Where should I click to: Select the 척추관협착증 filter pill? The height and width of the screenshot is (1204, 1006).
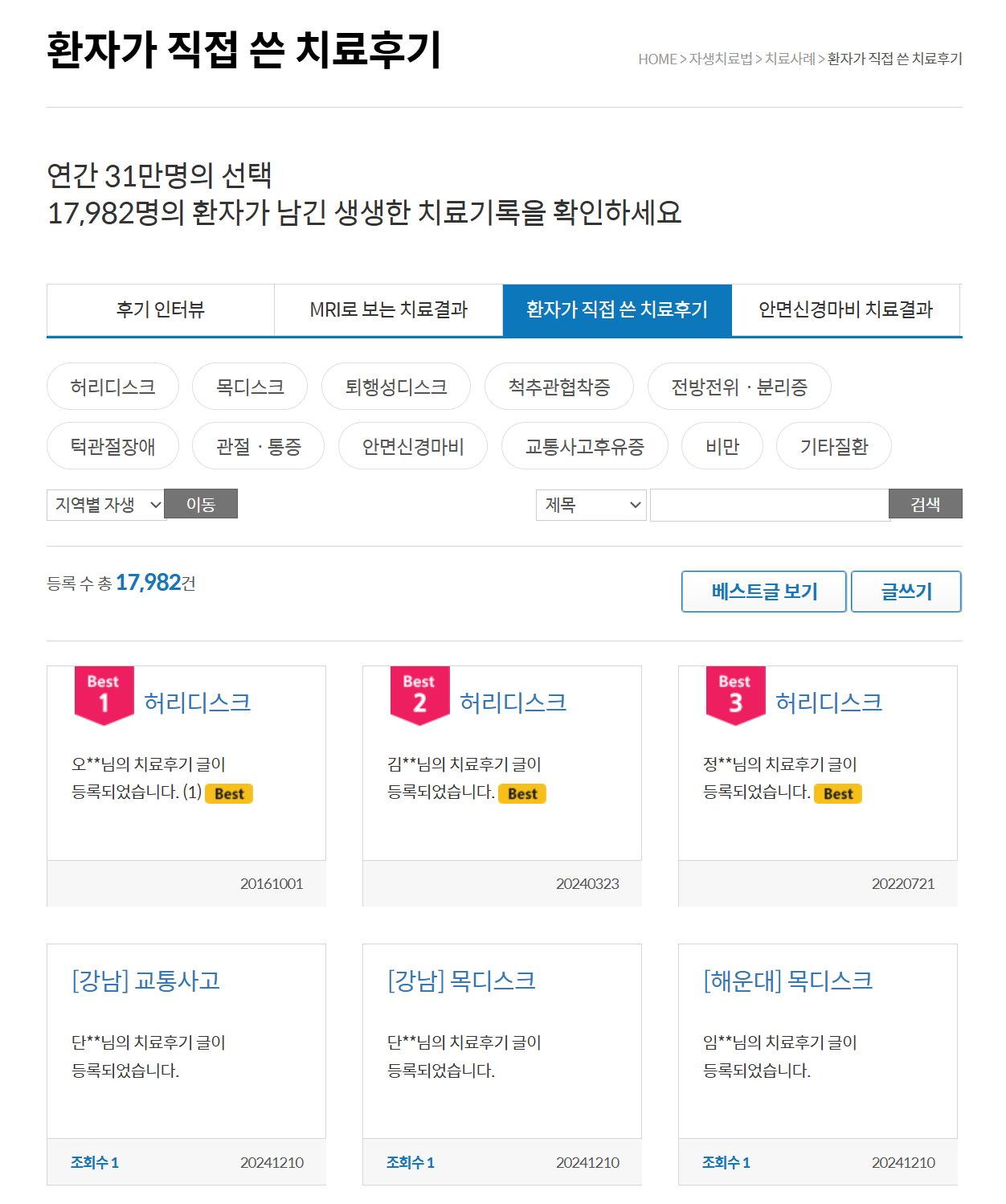tap(559, 387)
